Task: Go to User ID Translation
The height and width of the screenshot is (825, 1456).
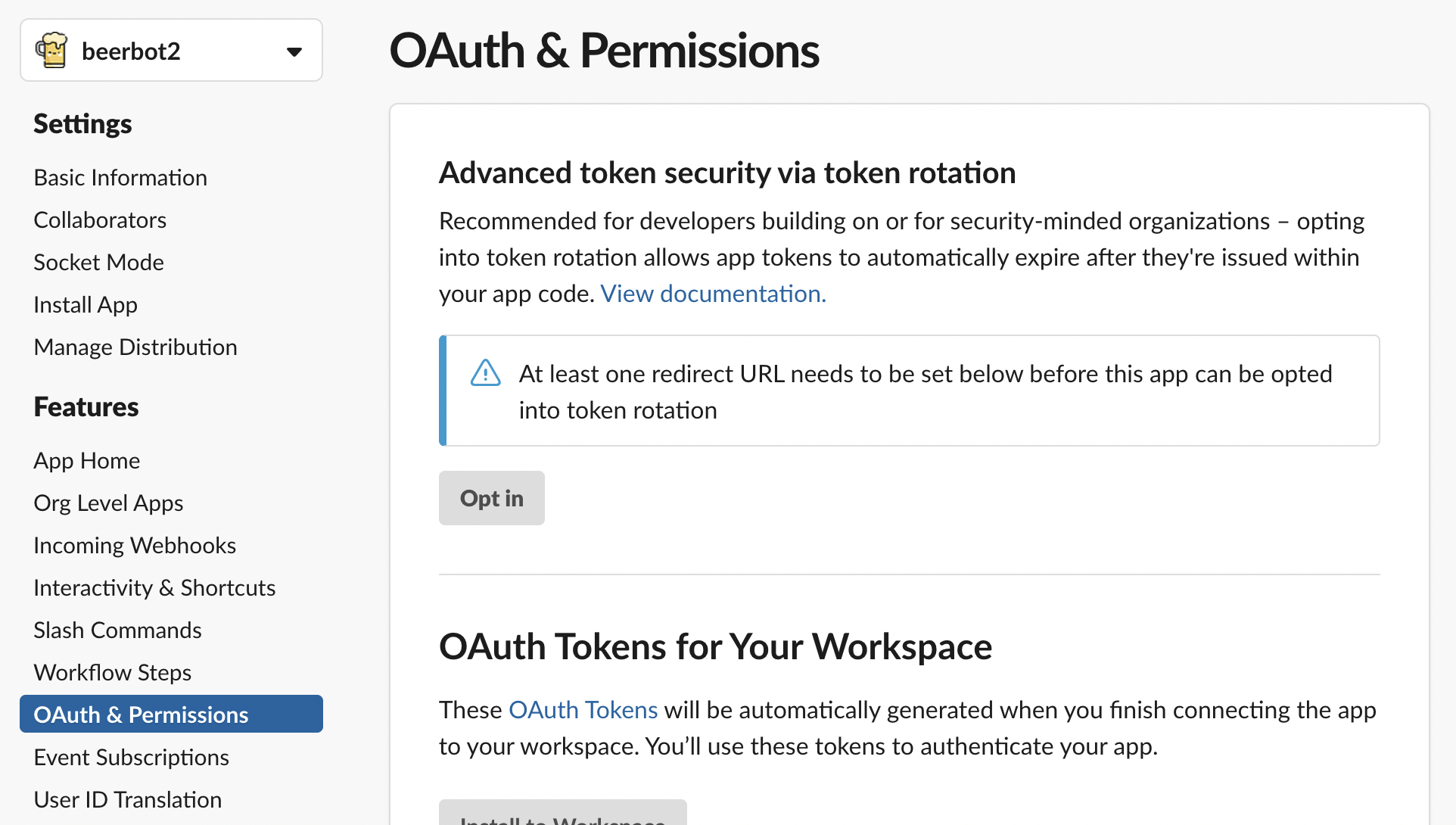Action: click(127, 800)
